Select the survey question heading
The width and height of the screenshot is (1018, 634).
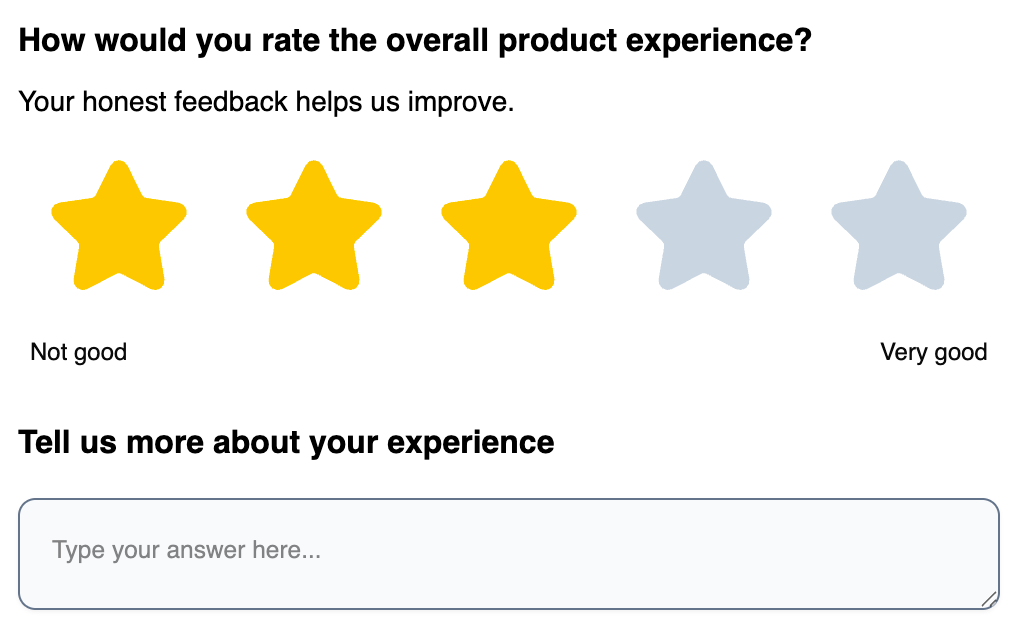pyautogui.click(x=417, y=40)
